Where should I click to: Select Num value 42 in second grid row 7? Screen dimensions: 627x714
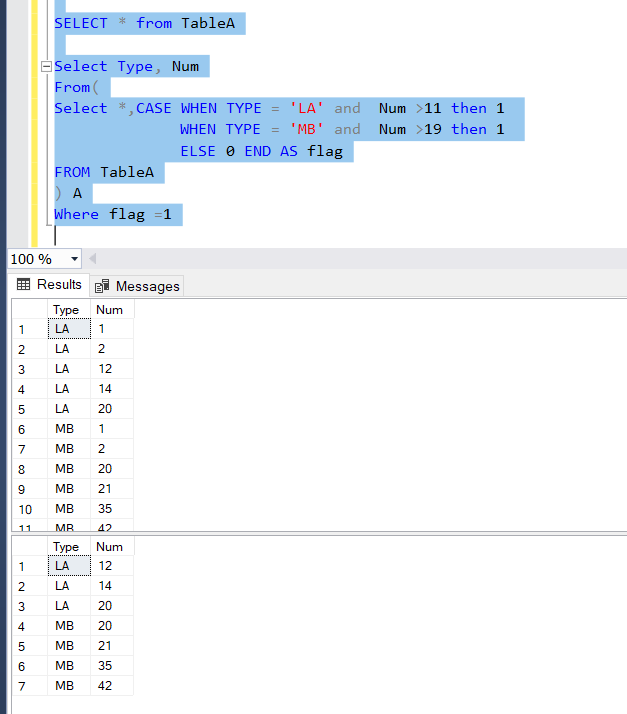[x=112, y=686]
